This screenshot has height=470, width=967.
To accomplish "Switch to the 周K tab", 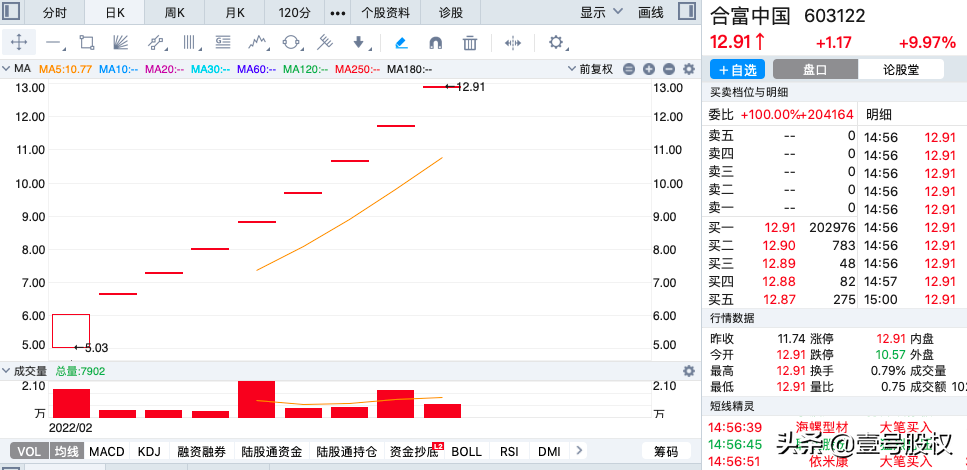I will pyautogui.click(x=175, y=13).
